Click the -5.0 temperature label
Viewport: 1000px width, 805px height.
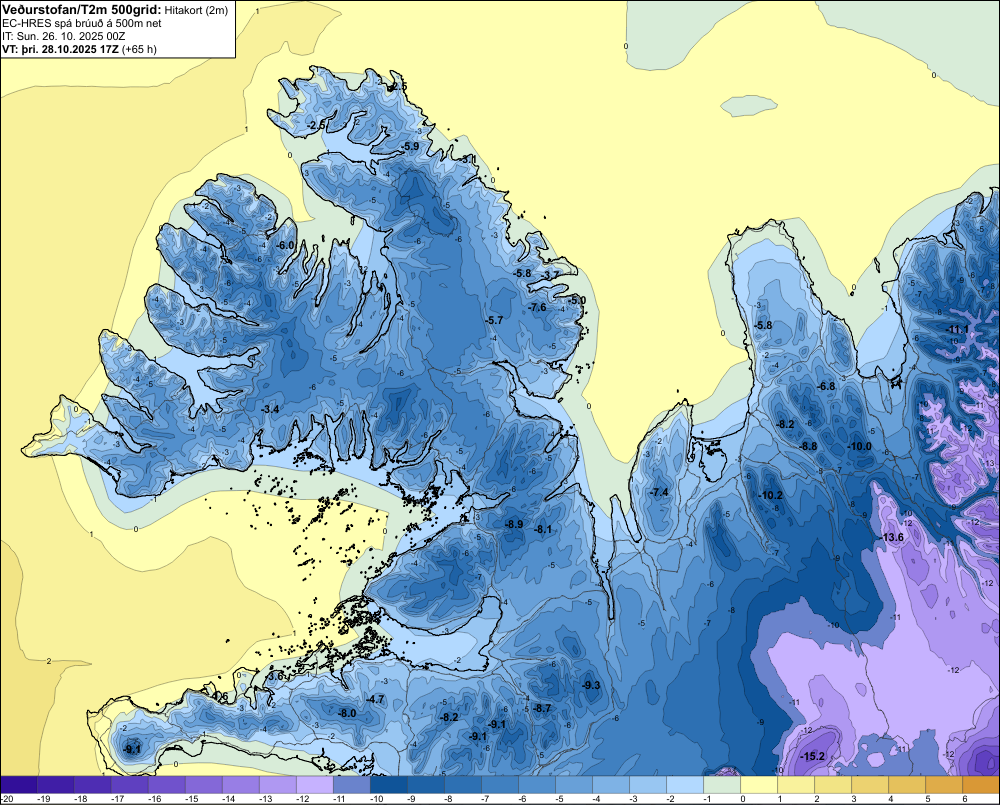coord(577,300)
